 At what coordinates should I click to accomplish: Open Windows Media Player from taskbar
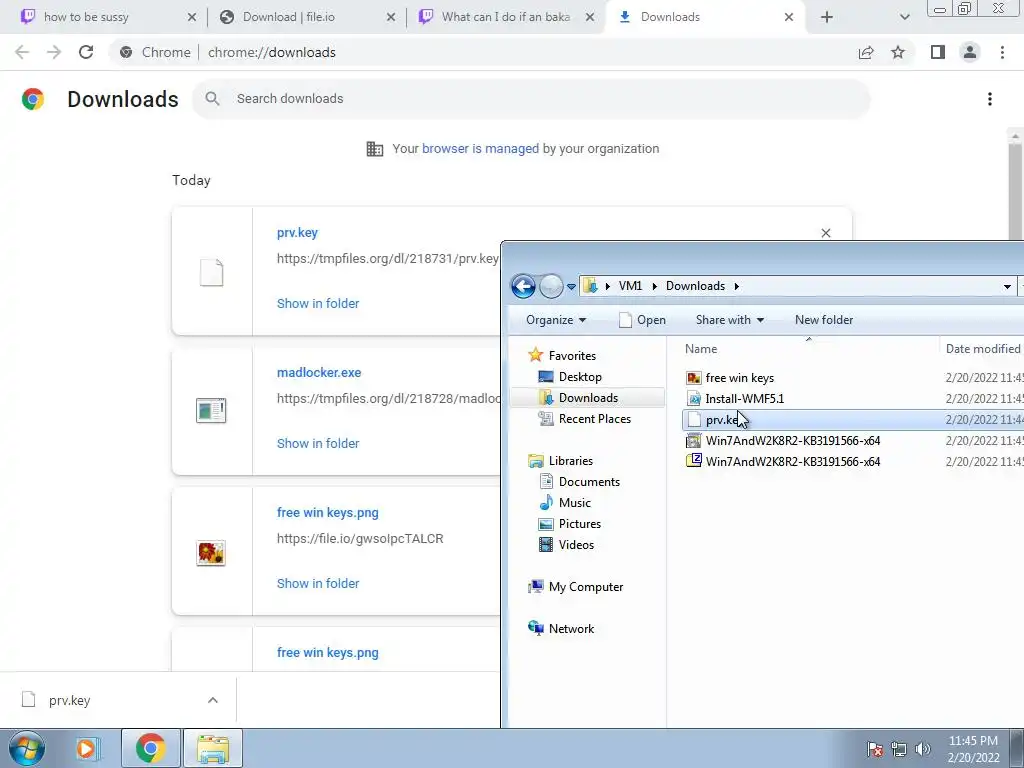click(x=86, y=748)
